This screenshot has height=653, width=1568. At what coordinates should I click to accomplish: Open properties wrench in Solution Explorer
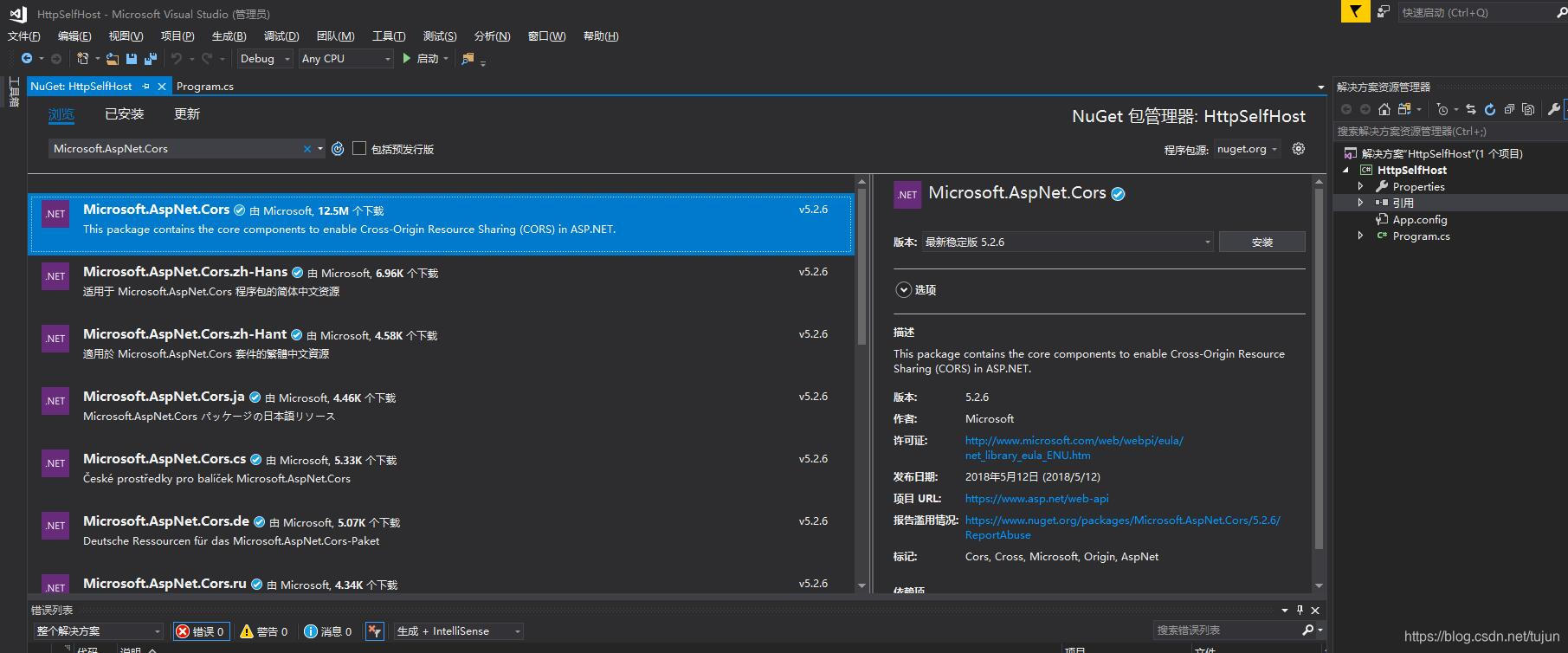tap(1553, 109)
